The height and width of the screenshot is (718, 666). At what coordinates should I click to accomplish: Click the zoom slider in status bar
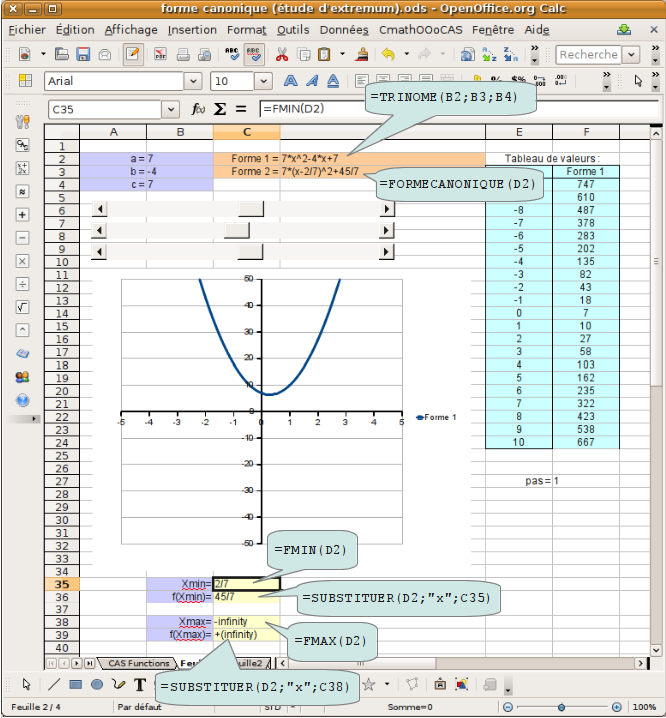tap(562, 707)
